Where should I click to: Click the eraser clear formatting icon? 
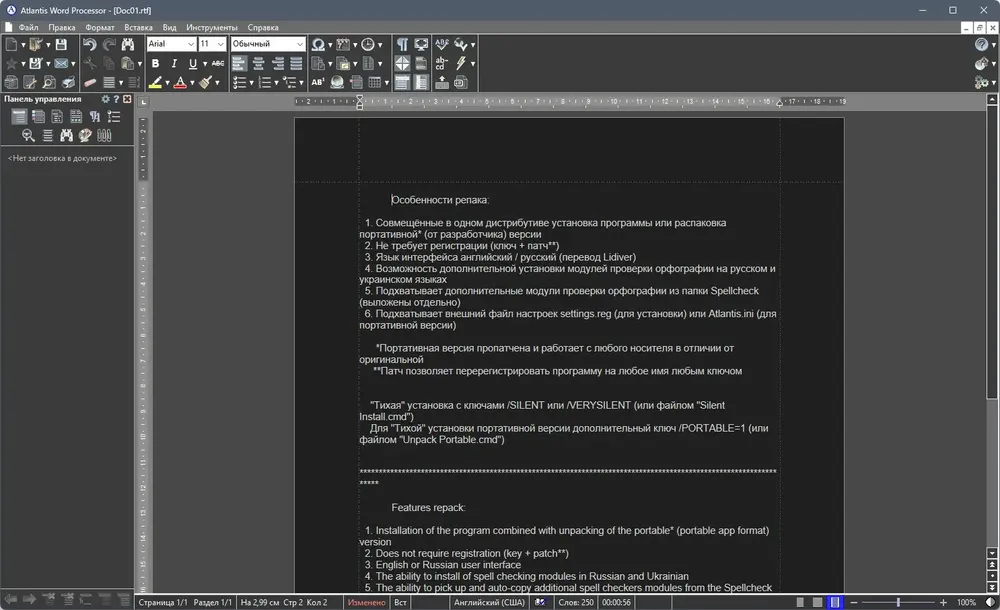pos(90,82)
